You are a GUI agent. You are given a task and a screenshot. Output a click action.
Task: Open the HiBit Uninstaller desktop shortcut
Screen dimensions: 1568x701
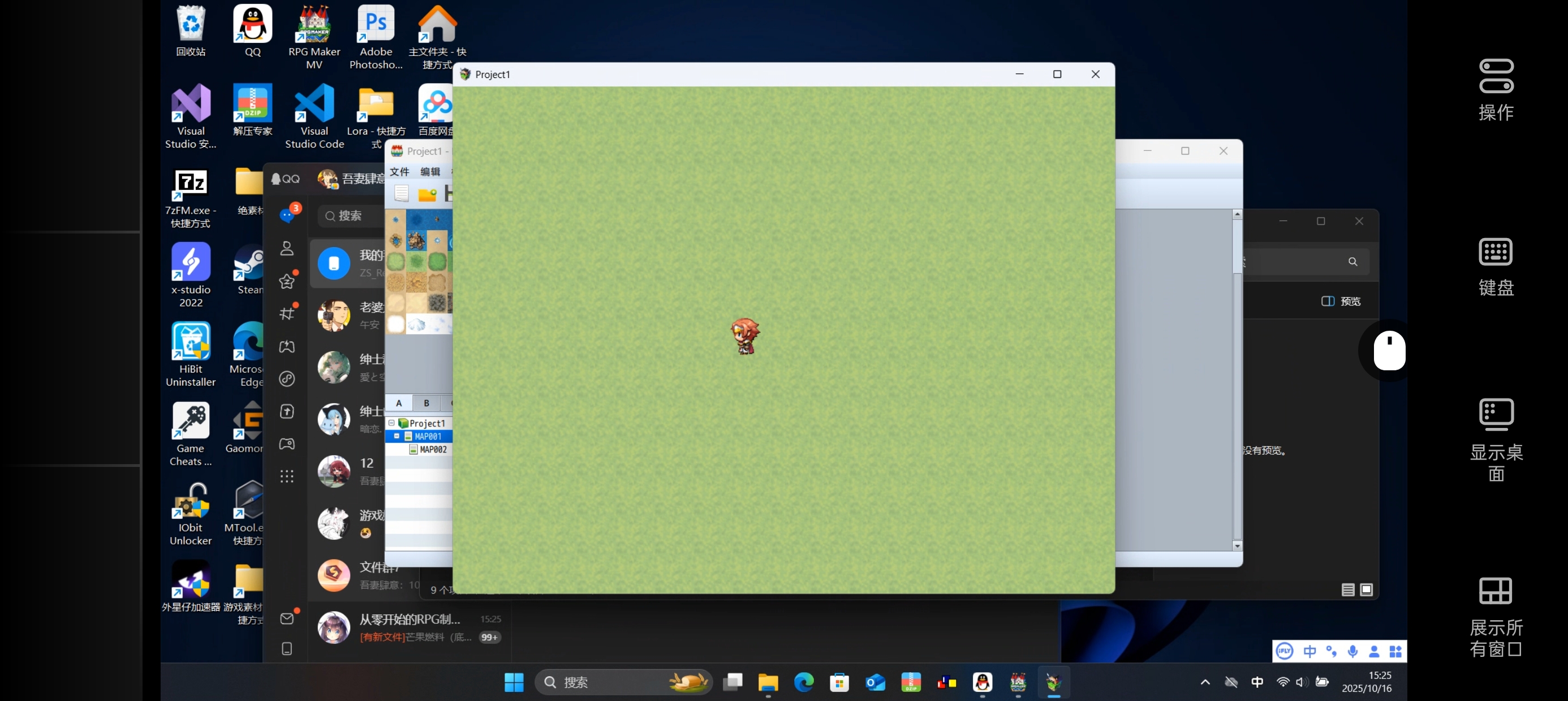(x=191, y=355)
